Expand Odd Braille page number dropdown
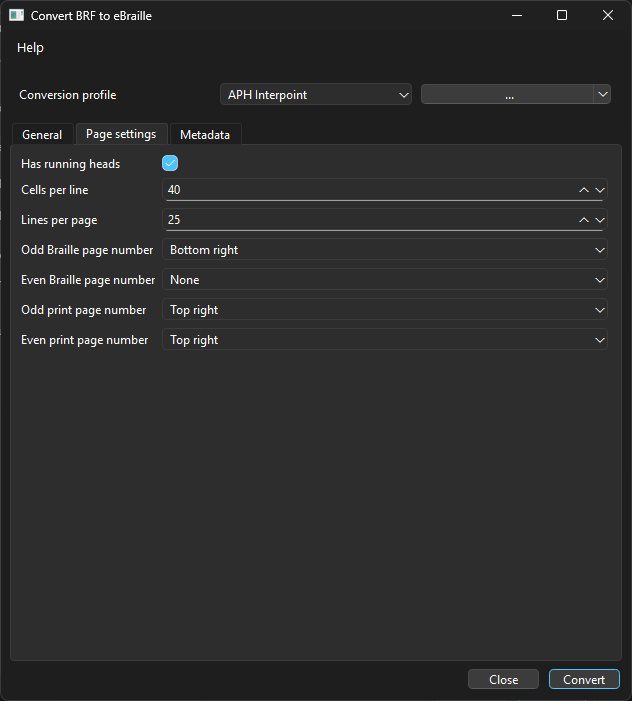Image resolution: width=632 pixels, height=701 pixels. click(384, 250)
